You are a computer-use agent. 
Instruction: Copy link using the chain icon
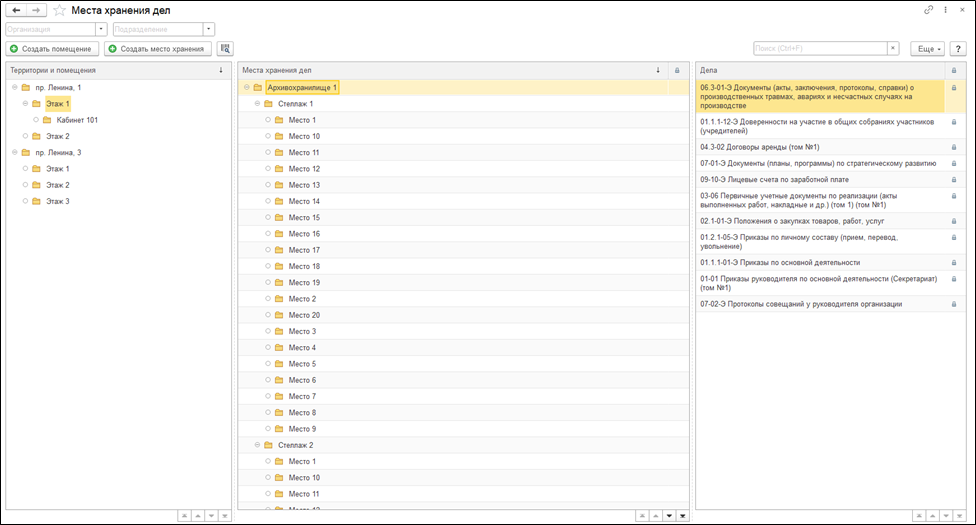click(929, 10)
